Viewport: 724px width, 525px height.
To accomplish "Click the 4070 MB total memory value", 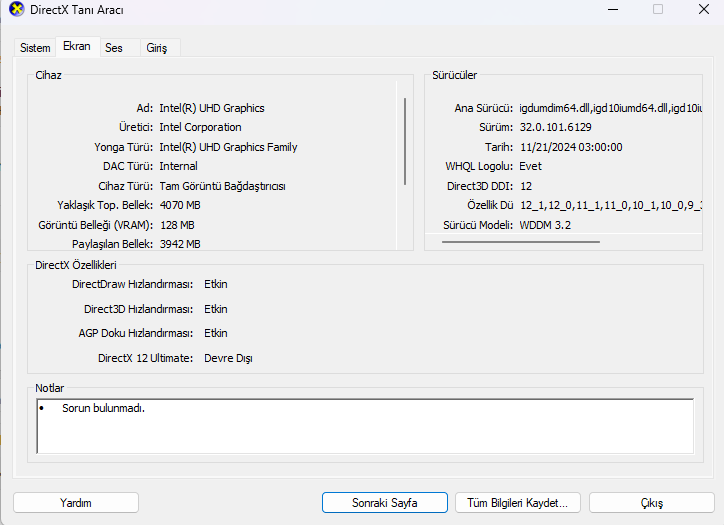I will pyautogui.click(x=180, y=205).
